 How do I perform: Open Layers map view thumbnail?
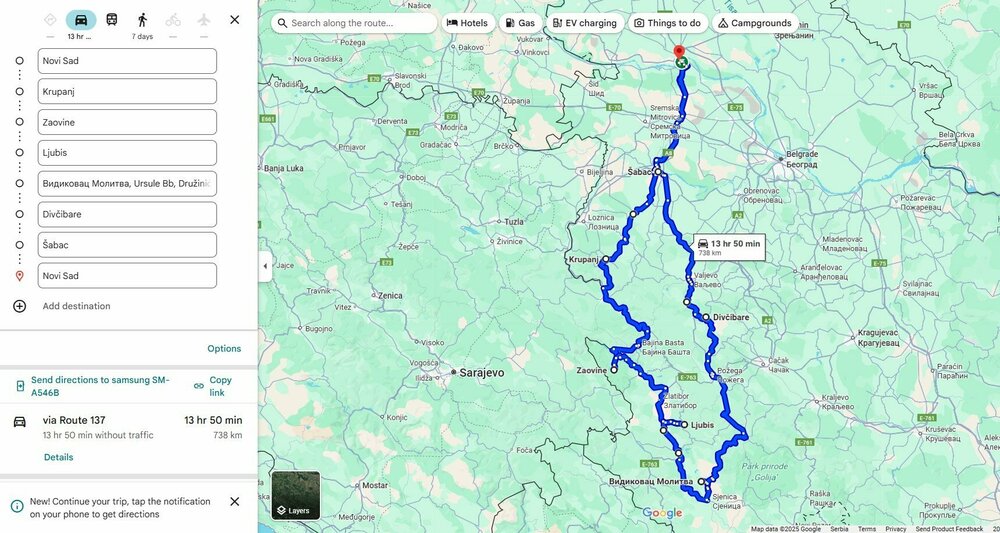(296, 495)
